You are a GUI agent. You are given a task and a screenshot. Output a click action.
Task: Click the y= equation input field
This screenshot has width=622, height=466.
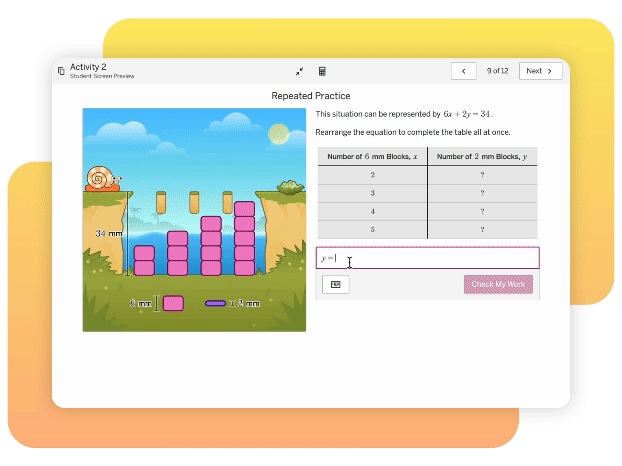click(x=427, y=258)
